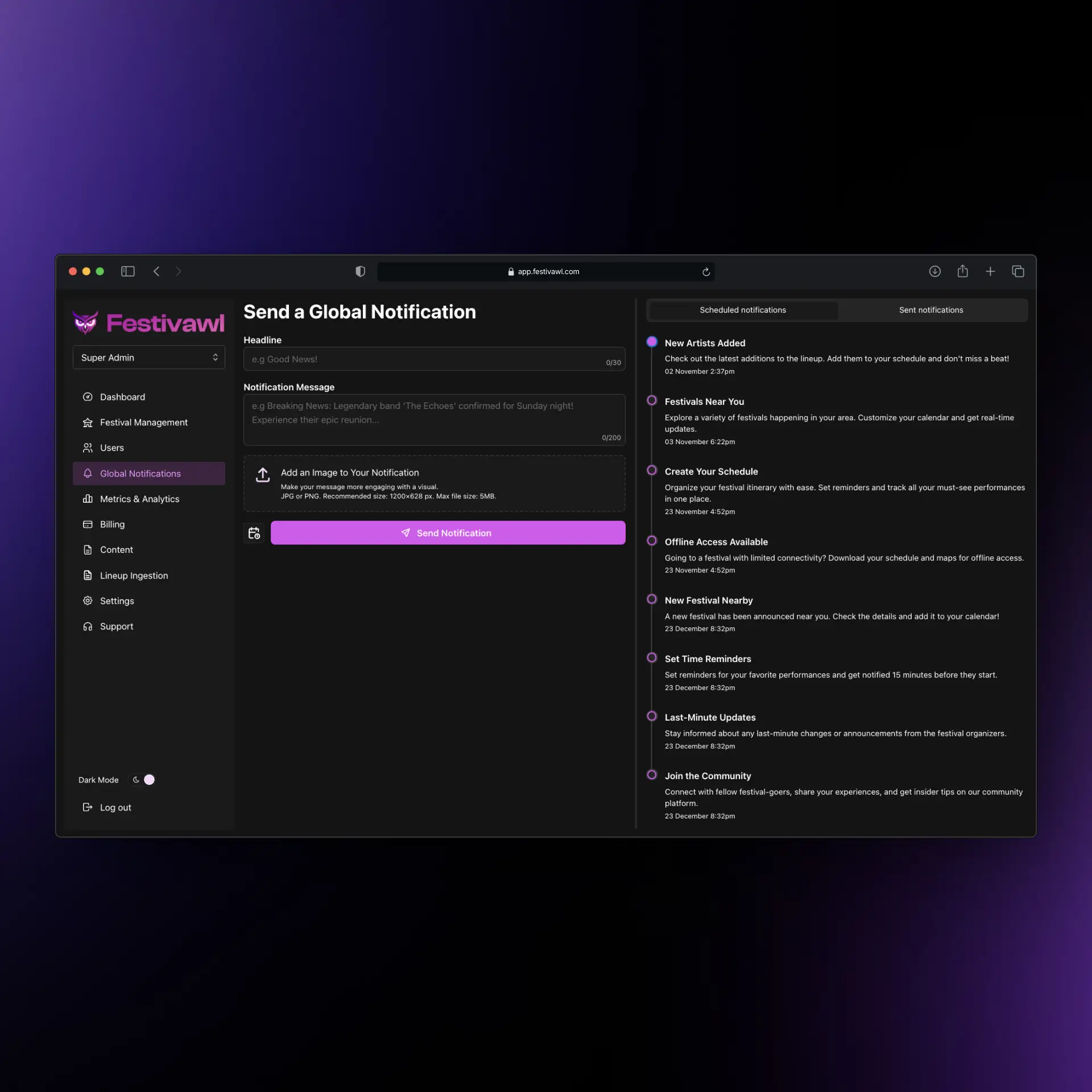Click the Billing card icon

pyautogui.click(x=88, y=524)
